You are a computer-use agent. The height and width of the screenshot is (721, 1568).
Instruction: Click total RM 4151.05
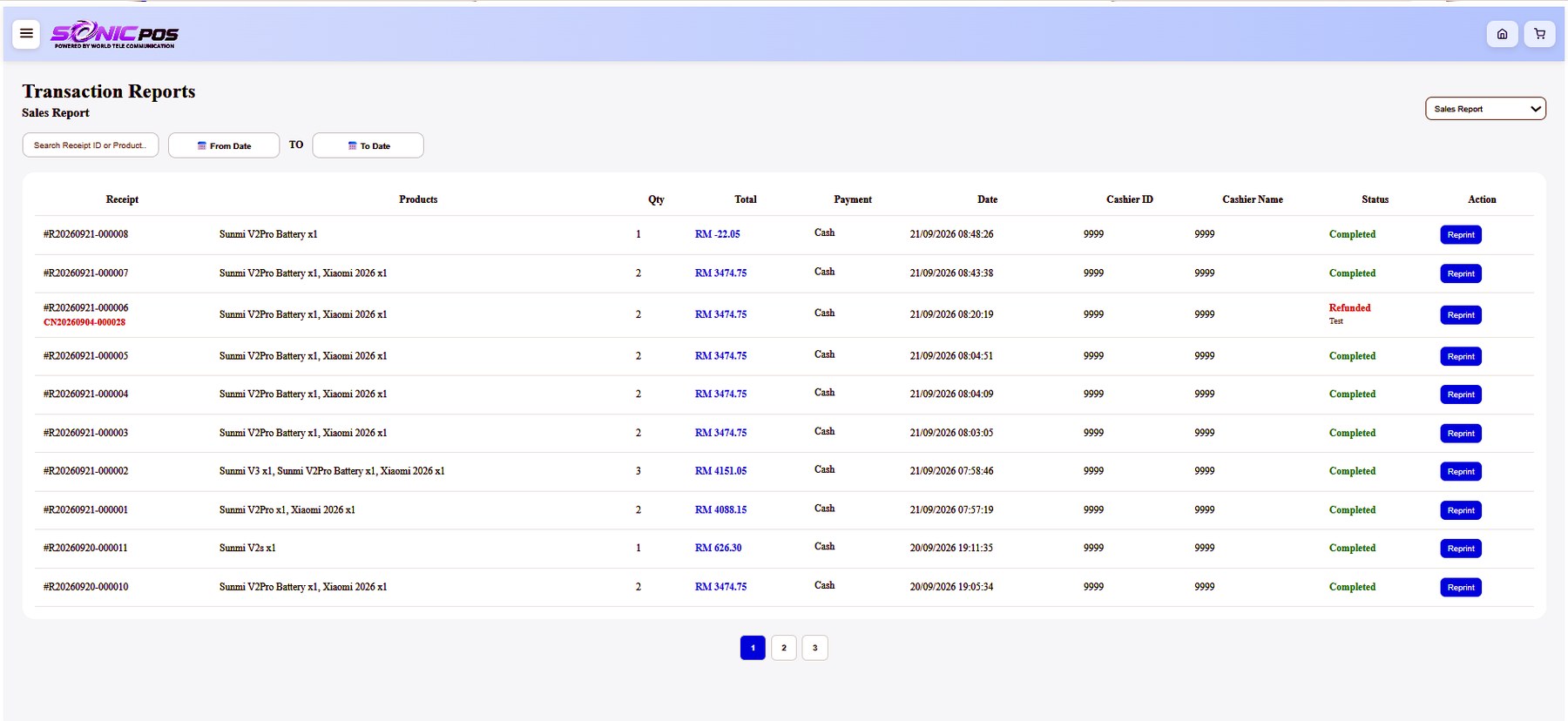coord(720,471)
